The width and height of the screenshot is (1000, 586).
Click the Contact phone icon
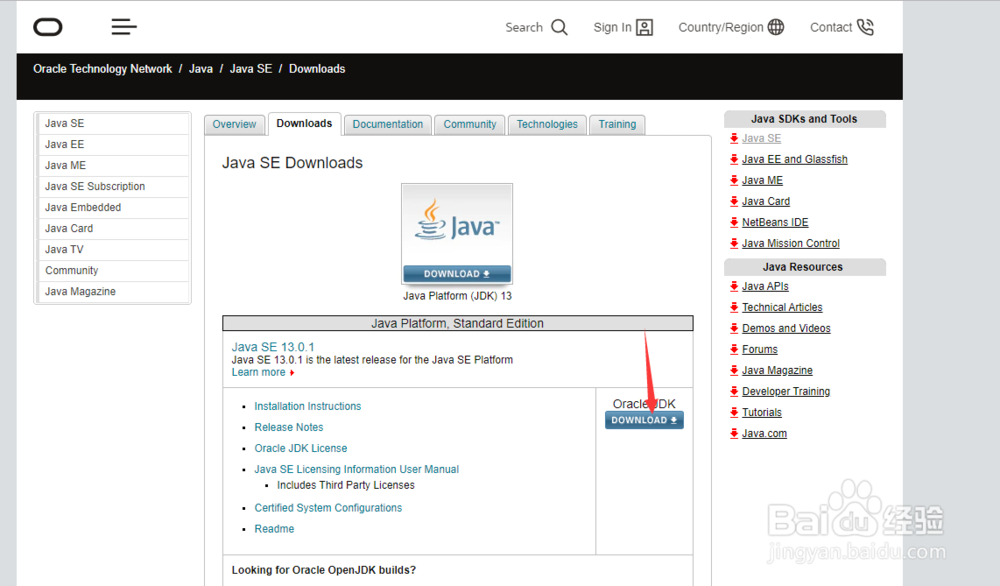865,27
